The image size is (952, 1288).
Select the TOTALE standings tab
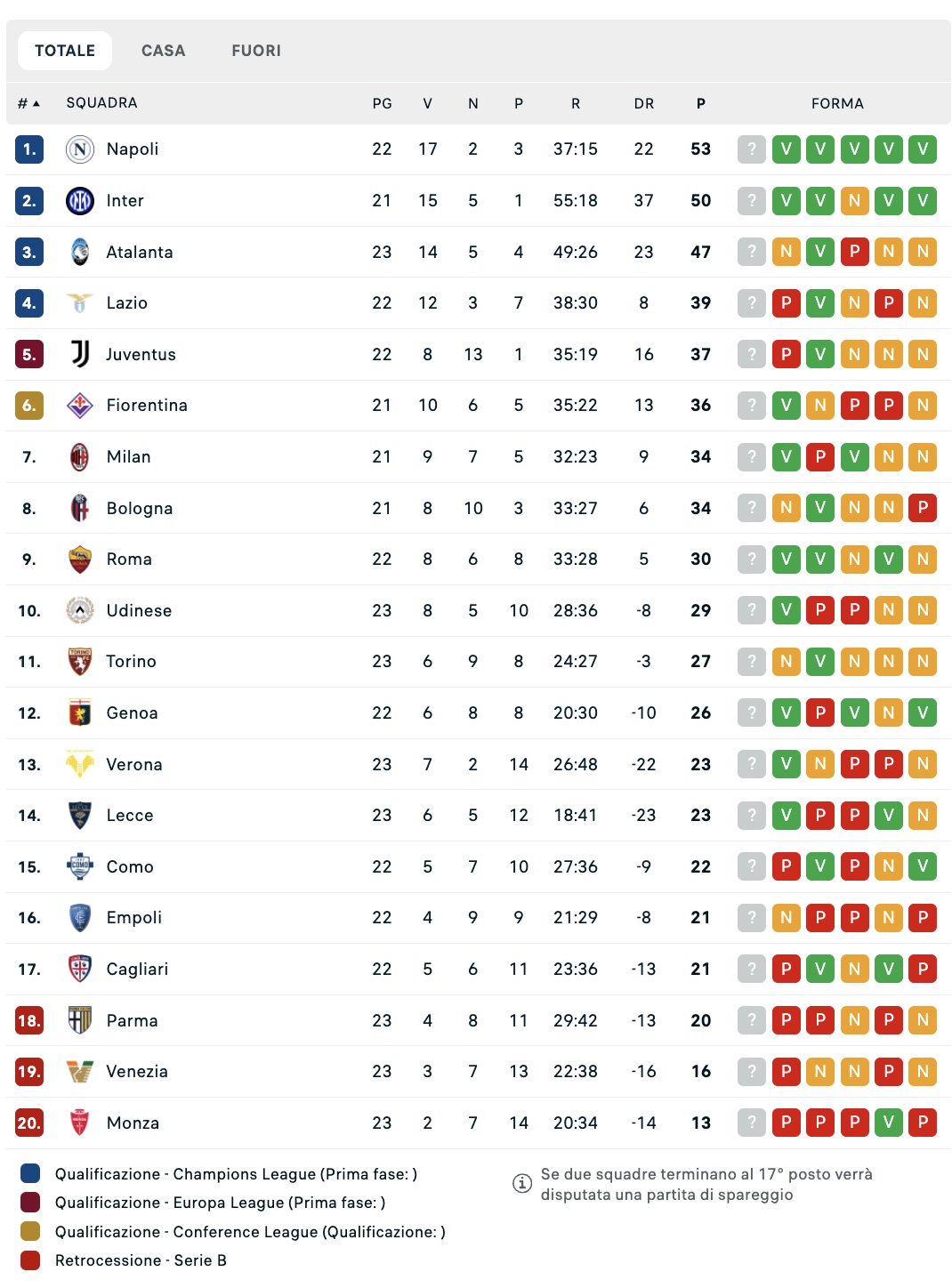pyautogui.click(x=65, y=51)
